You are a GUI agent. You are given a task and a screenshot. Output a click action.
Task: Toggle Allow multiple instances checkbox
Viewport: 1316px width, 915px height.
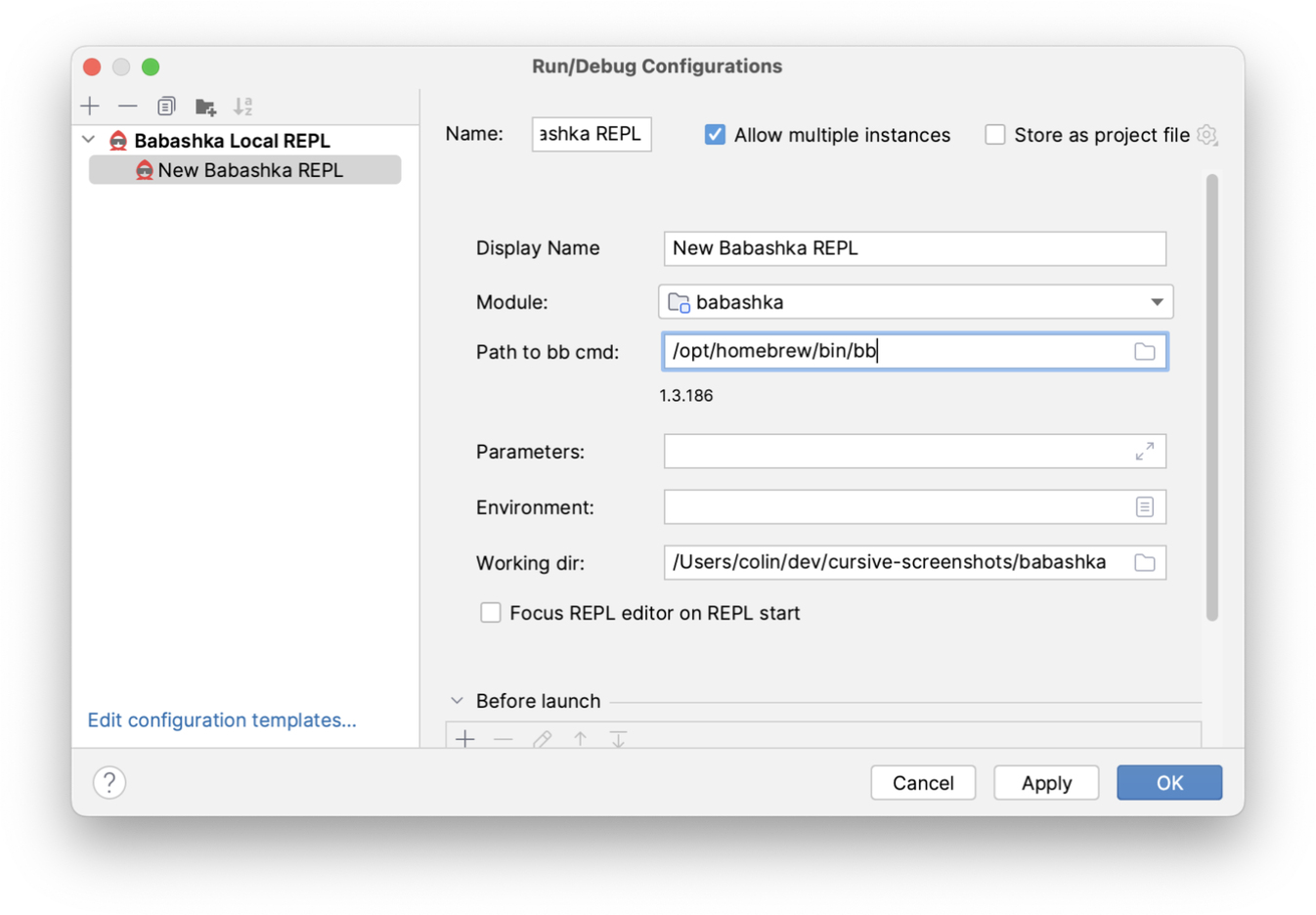[x=716, y=135]
